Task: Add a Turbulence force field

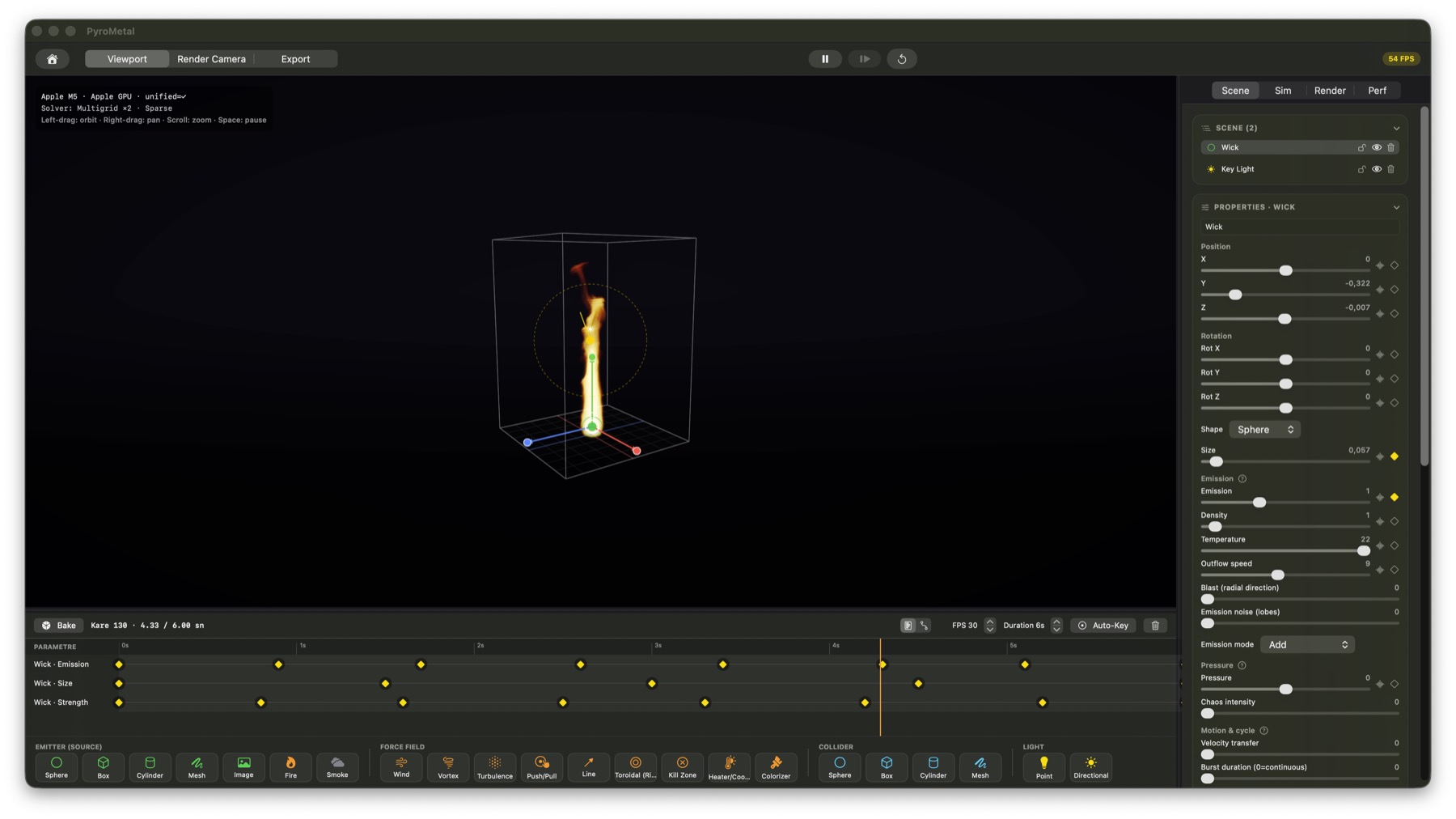Action: (495, 767)
